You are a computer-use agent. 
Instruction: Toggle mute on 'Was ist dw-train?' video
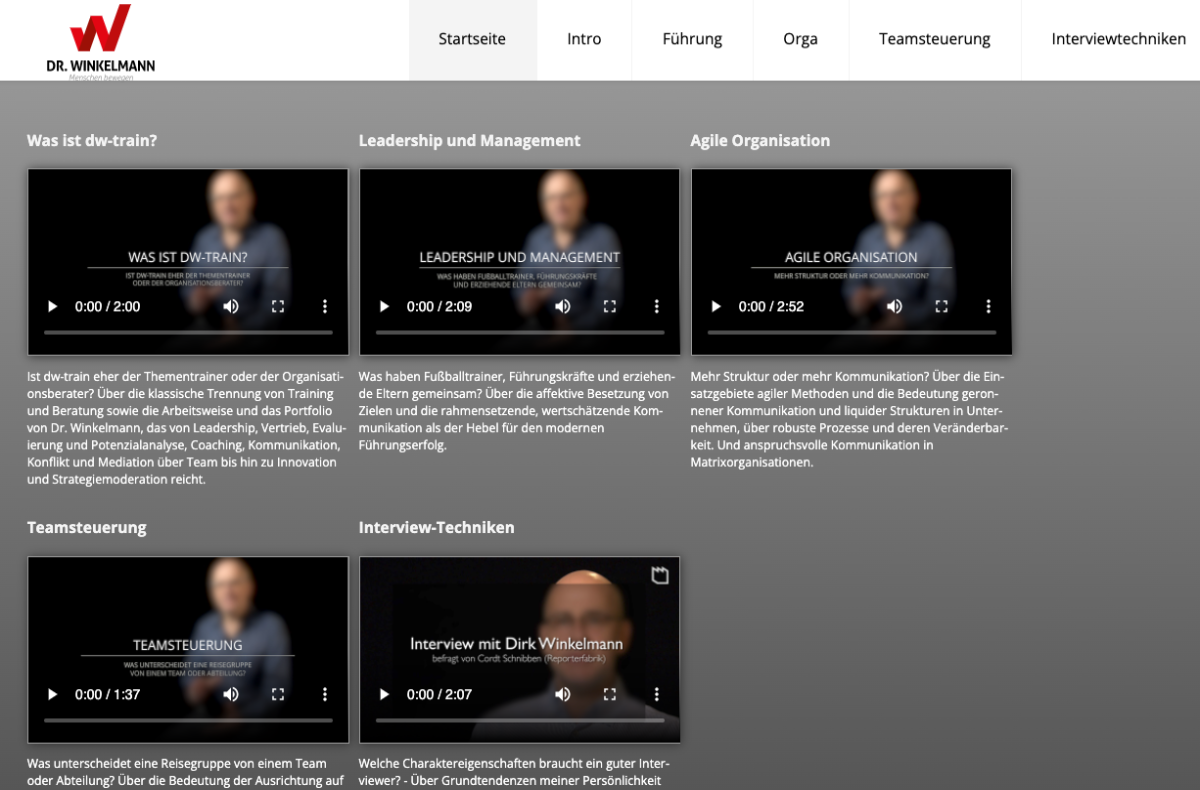click(231, 307)
